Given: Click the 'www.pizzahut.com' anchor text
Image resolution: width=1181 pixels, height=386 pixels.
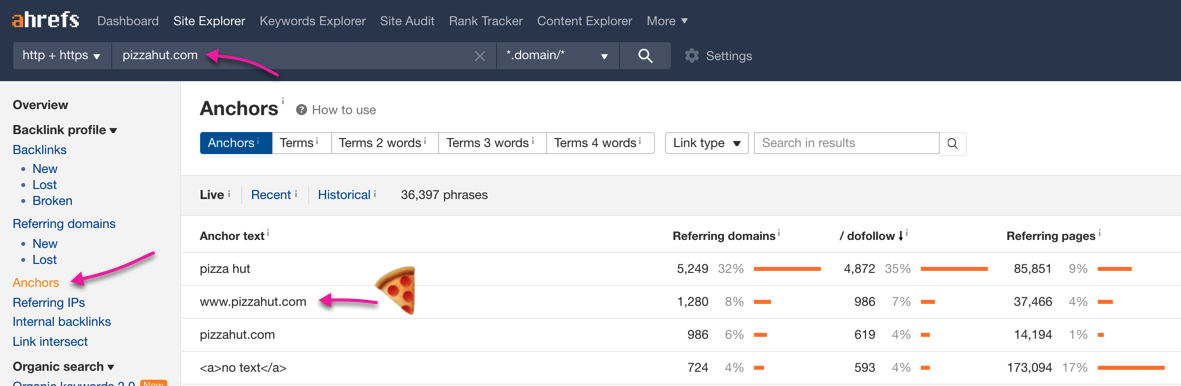Looking at the screenshot, I should tap(253, 302).
